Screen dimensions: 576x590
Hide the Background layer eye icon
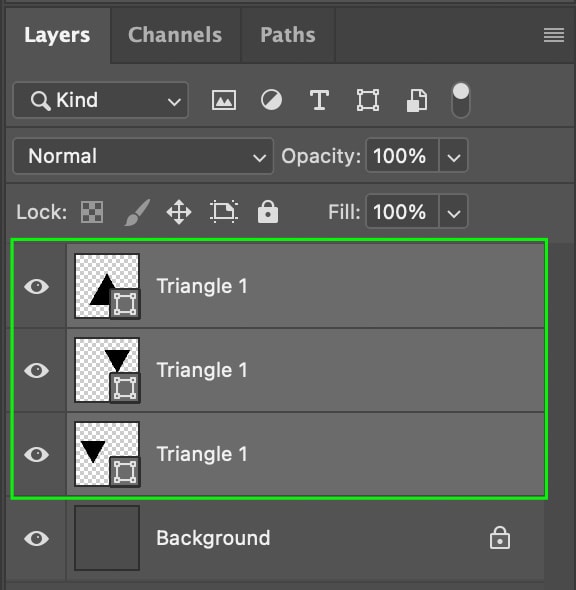point(36,538)
